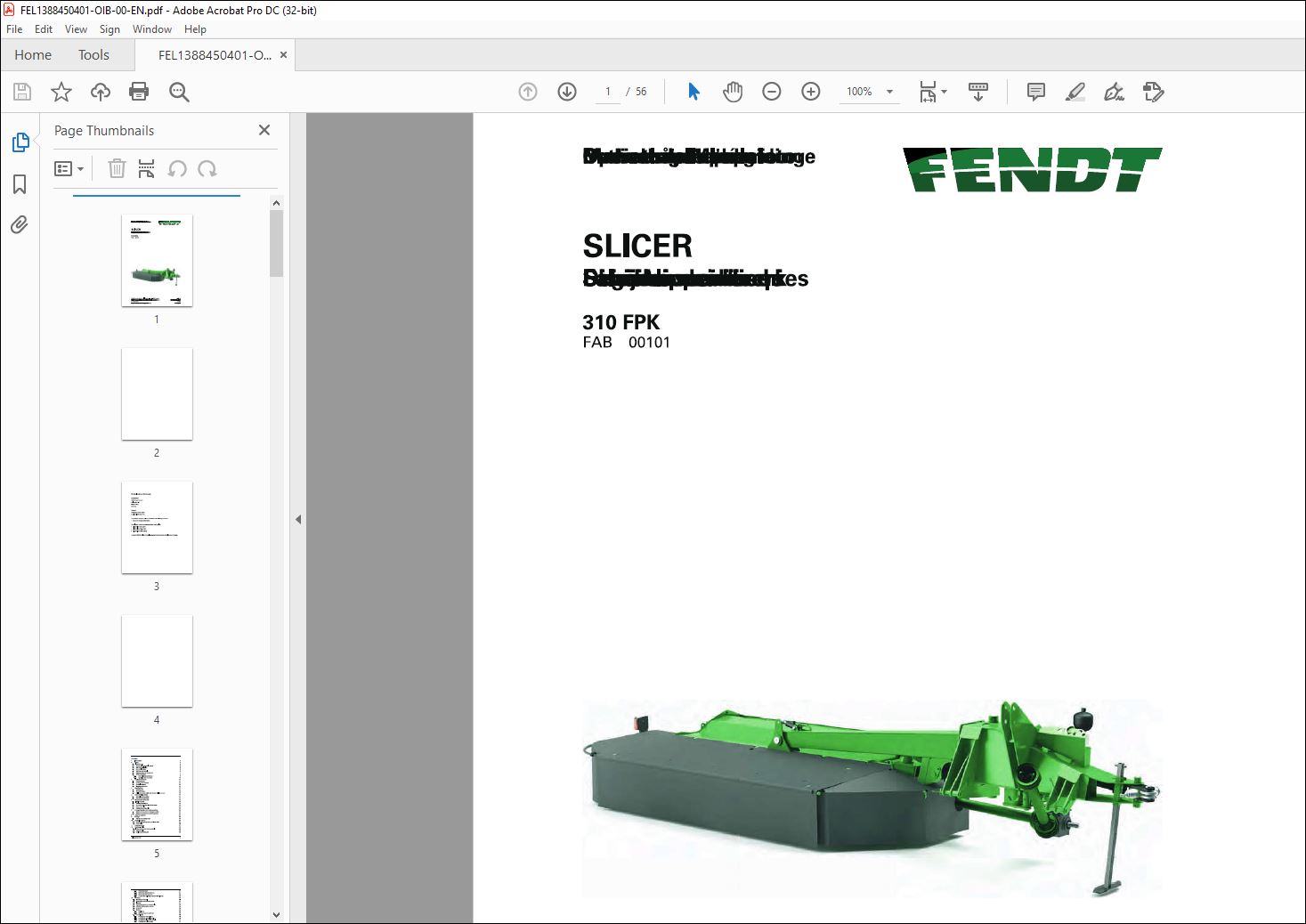1306x924 pixels.
Task: Open the Sign document pen tool
Action: 1114,92
